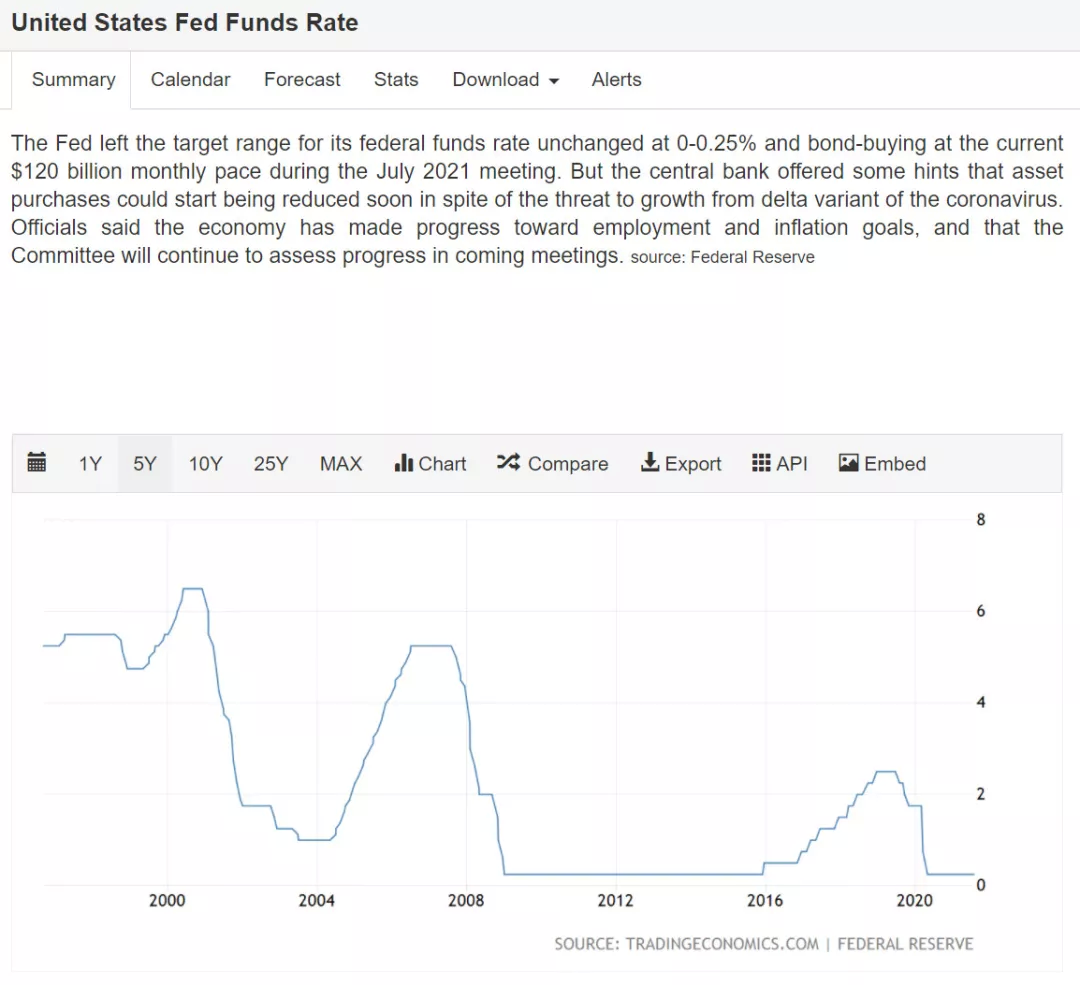Click the Export download arrow icon
1080x985 pixels.
pos(650,463)
